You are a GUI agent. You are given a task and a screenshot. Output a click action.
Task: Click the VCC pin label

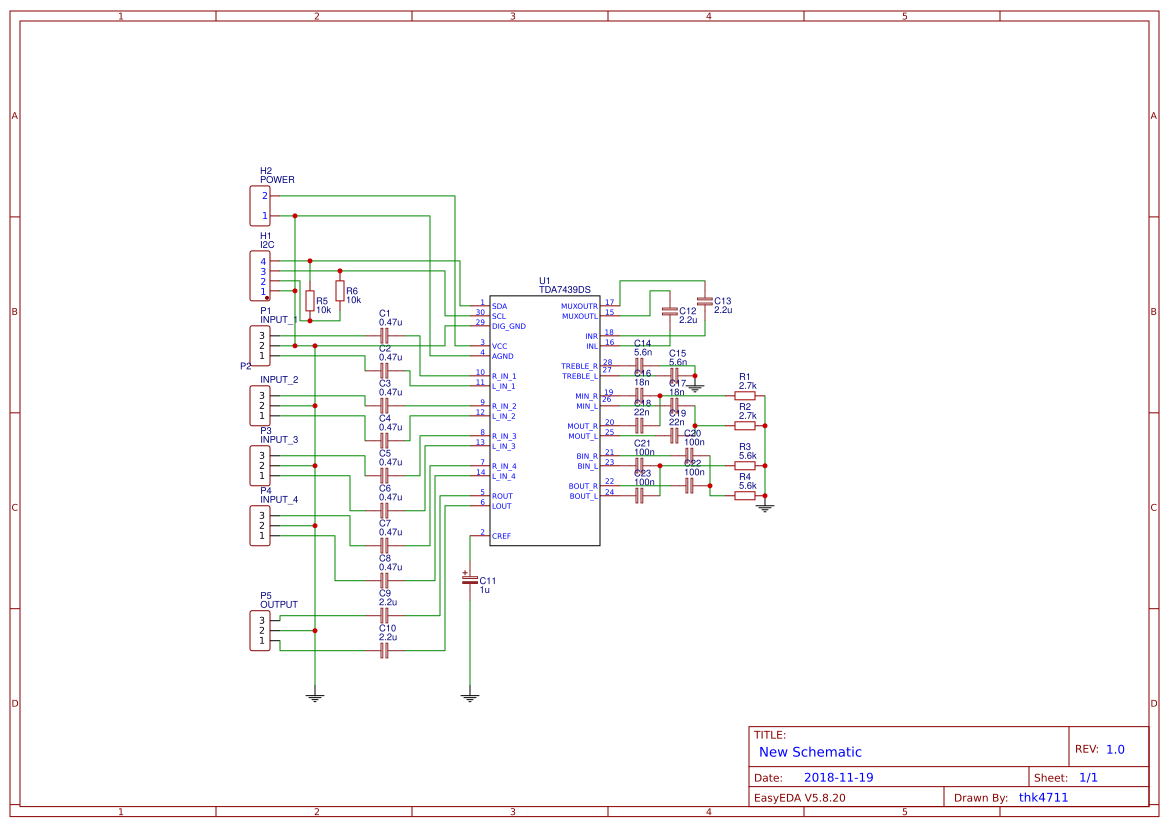500,346
